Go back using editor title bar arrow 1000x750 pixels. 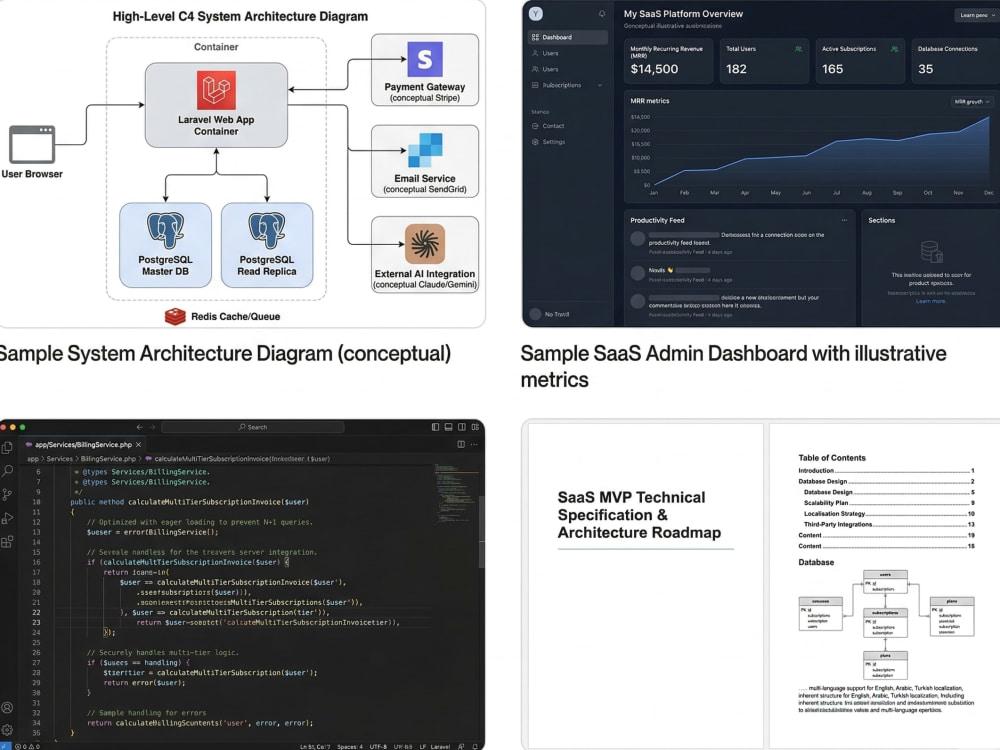click(x=139, y=427)
